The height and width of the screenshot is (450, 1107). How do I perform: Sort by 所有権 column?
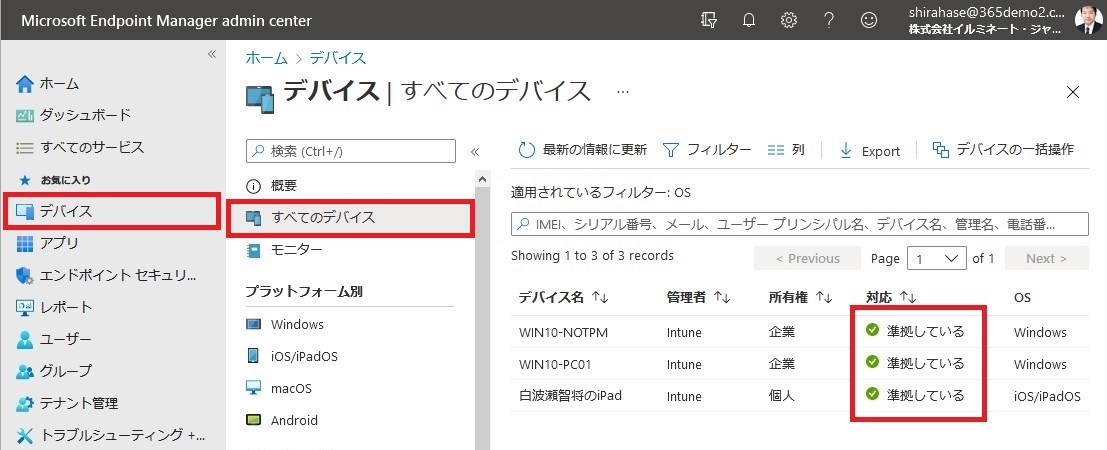[801, 297]
